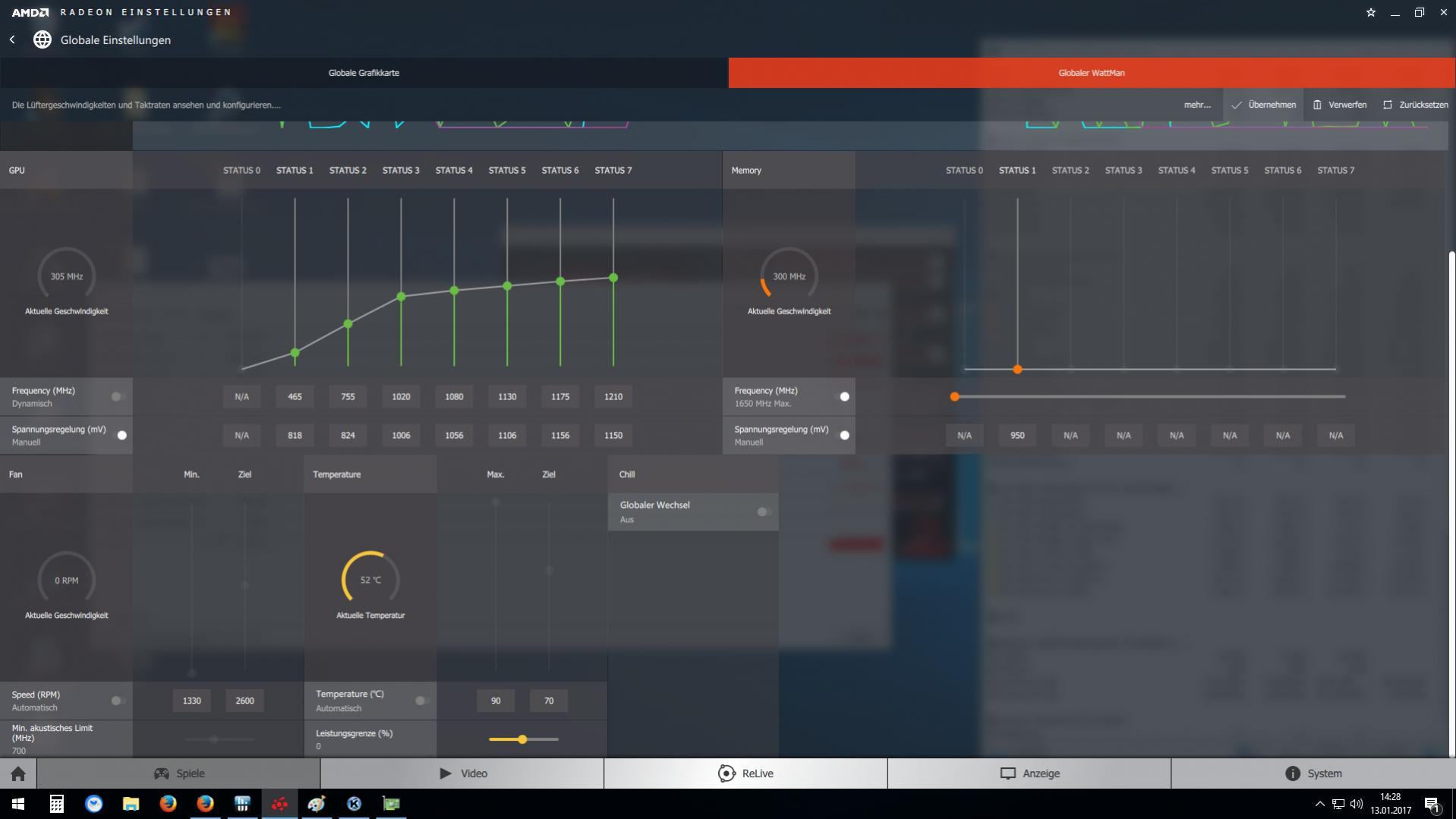The width and height of the screenshot is (1456, 819).
Task: Open the Paint palette icon in the taskbar
Action: point(317,804)
